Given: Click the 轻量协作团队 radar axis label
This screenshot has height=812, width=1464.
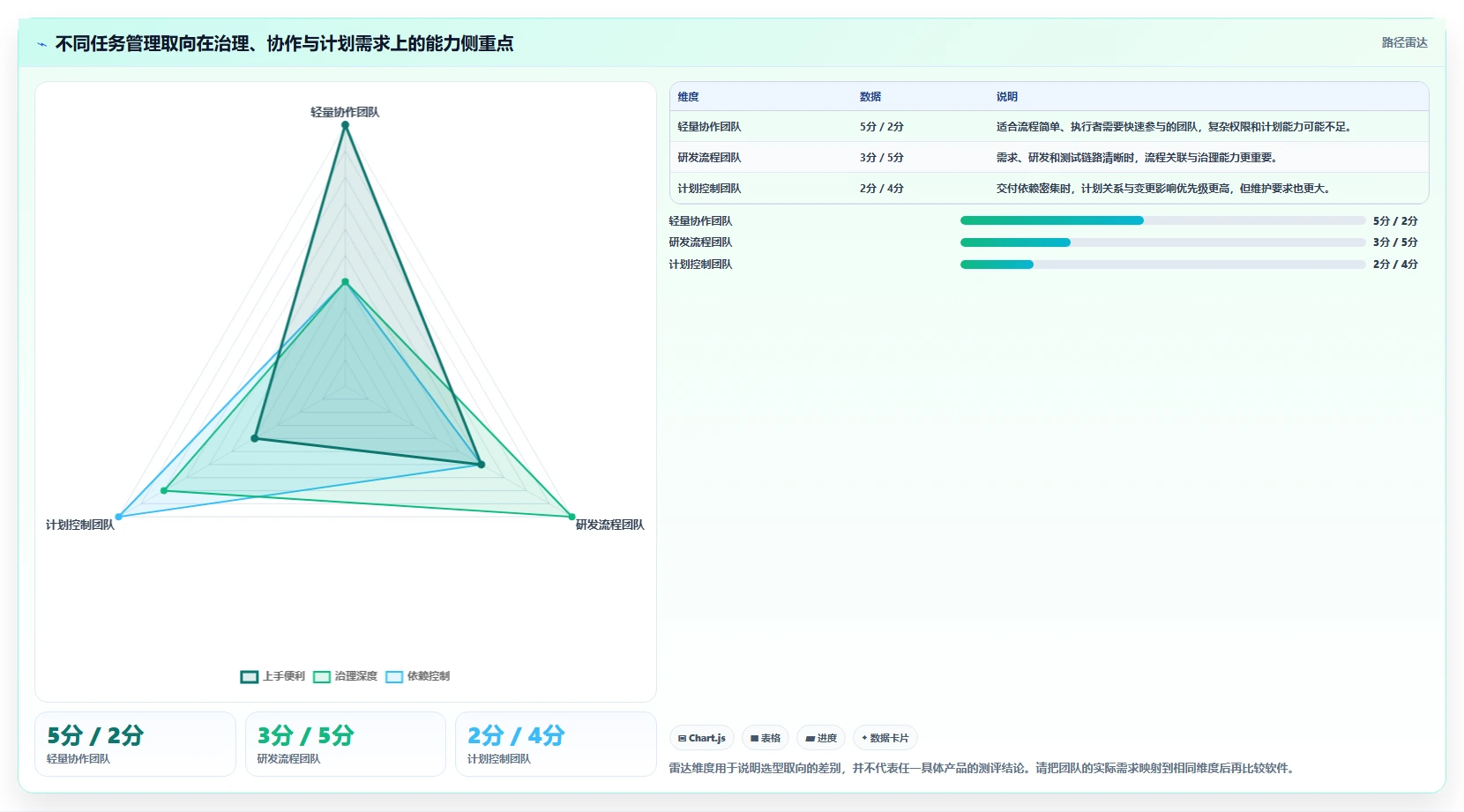Looking at the screenshot, I should coord(345,112).
